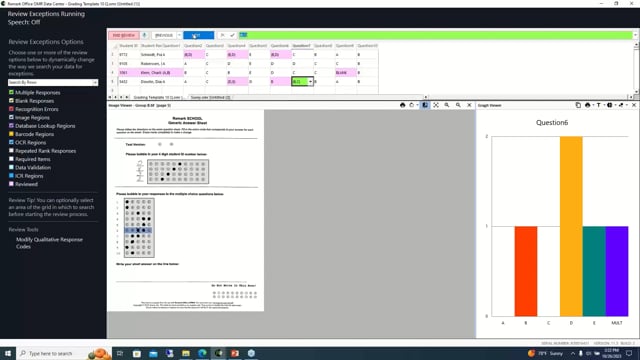Click zoom out magnifier in Image Viewer

tap(458, 105)
